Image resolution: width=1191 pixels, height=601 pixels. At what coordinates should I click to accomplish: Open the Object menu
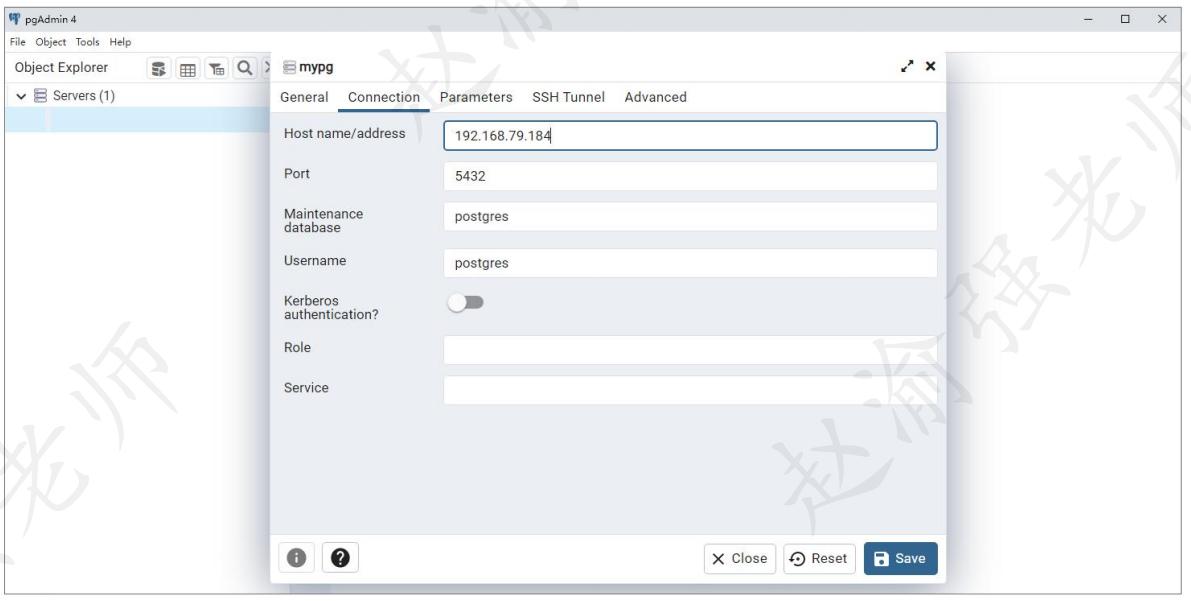[51, 42]
